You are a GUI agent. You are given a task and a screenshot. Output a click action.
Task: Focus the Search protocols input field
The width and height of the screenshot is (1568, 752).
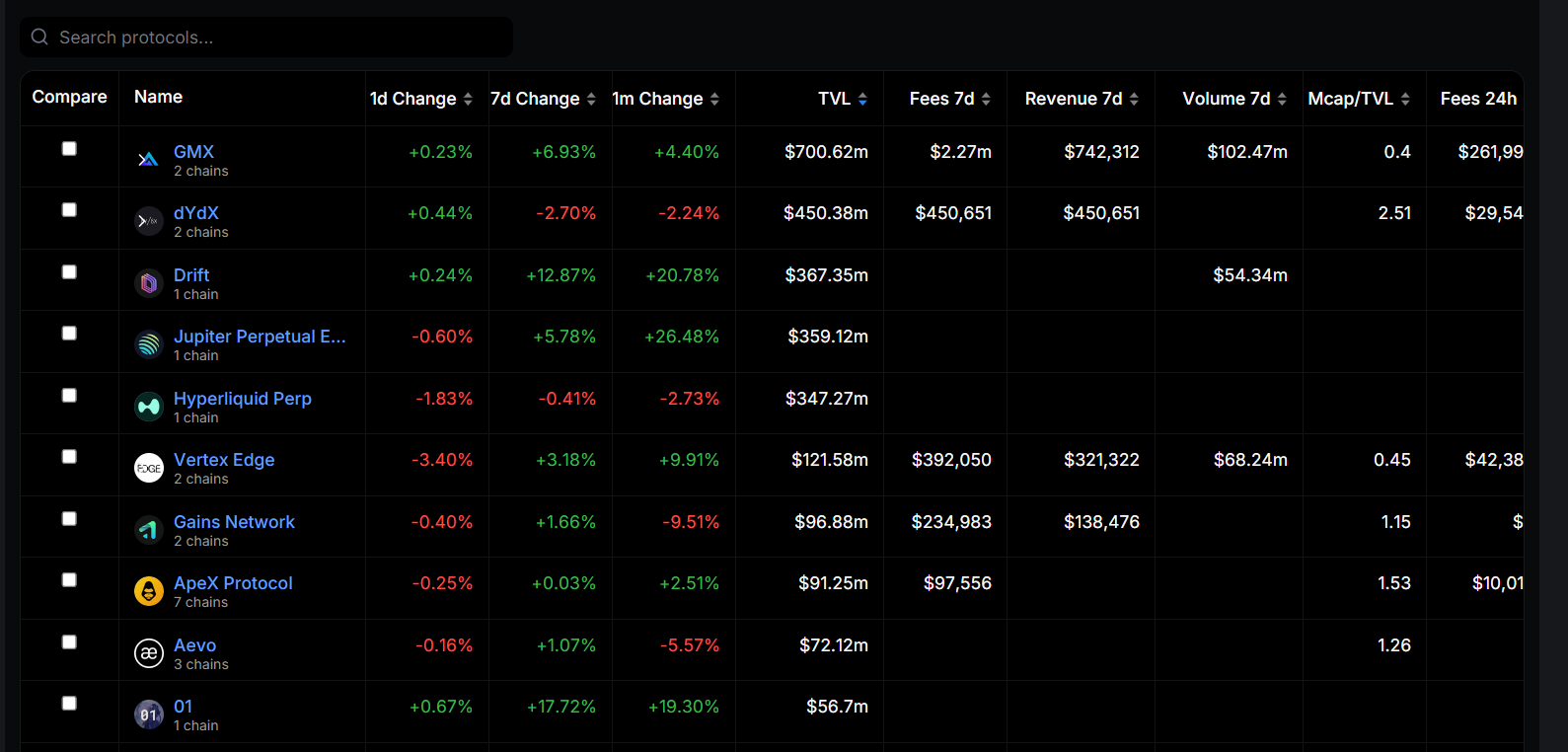point(266,38)
